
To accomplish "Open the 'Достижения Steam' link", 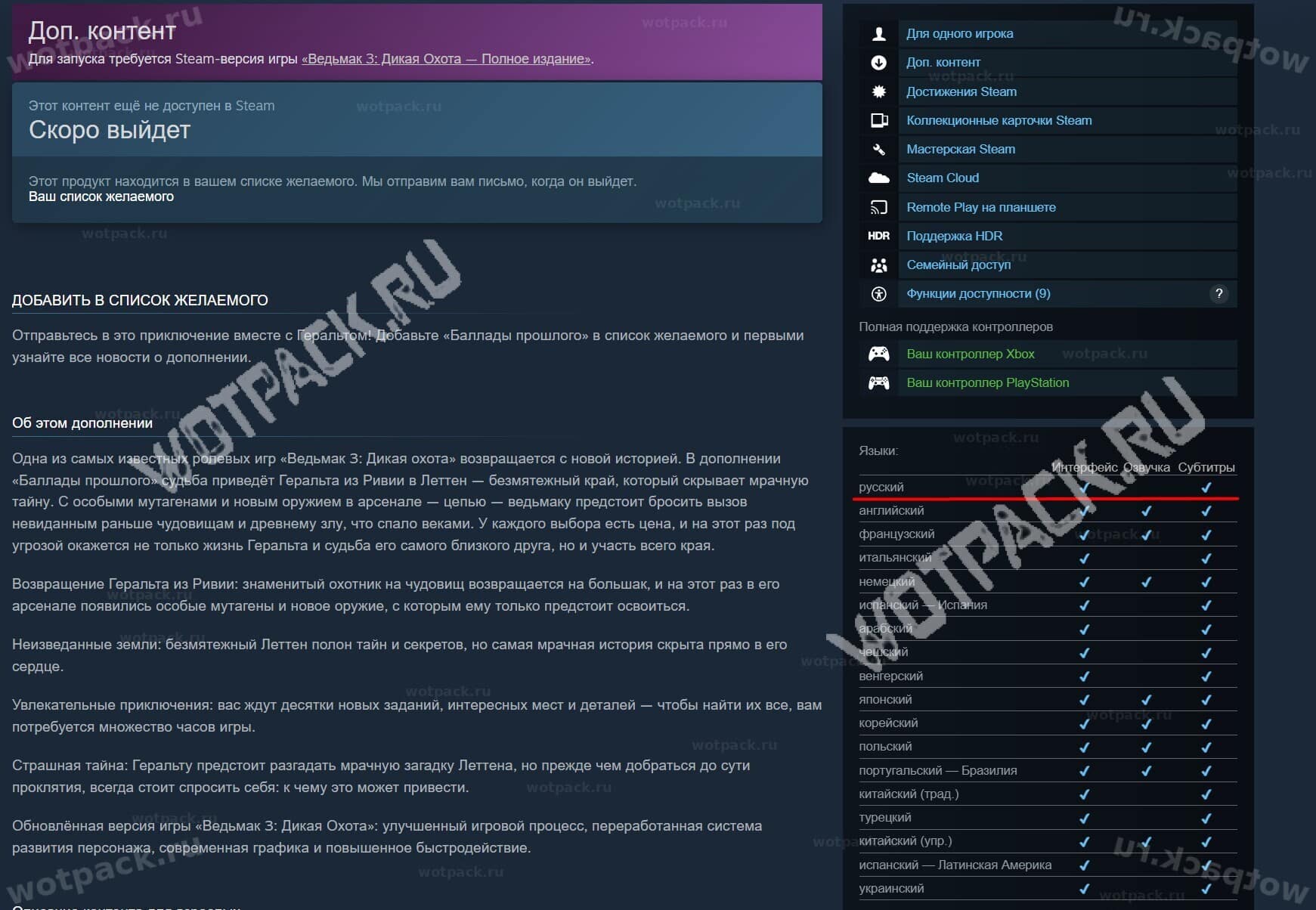I will click(x=961, y=91).
